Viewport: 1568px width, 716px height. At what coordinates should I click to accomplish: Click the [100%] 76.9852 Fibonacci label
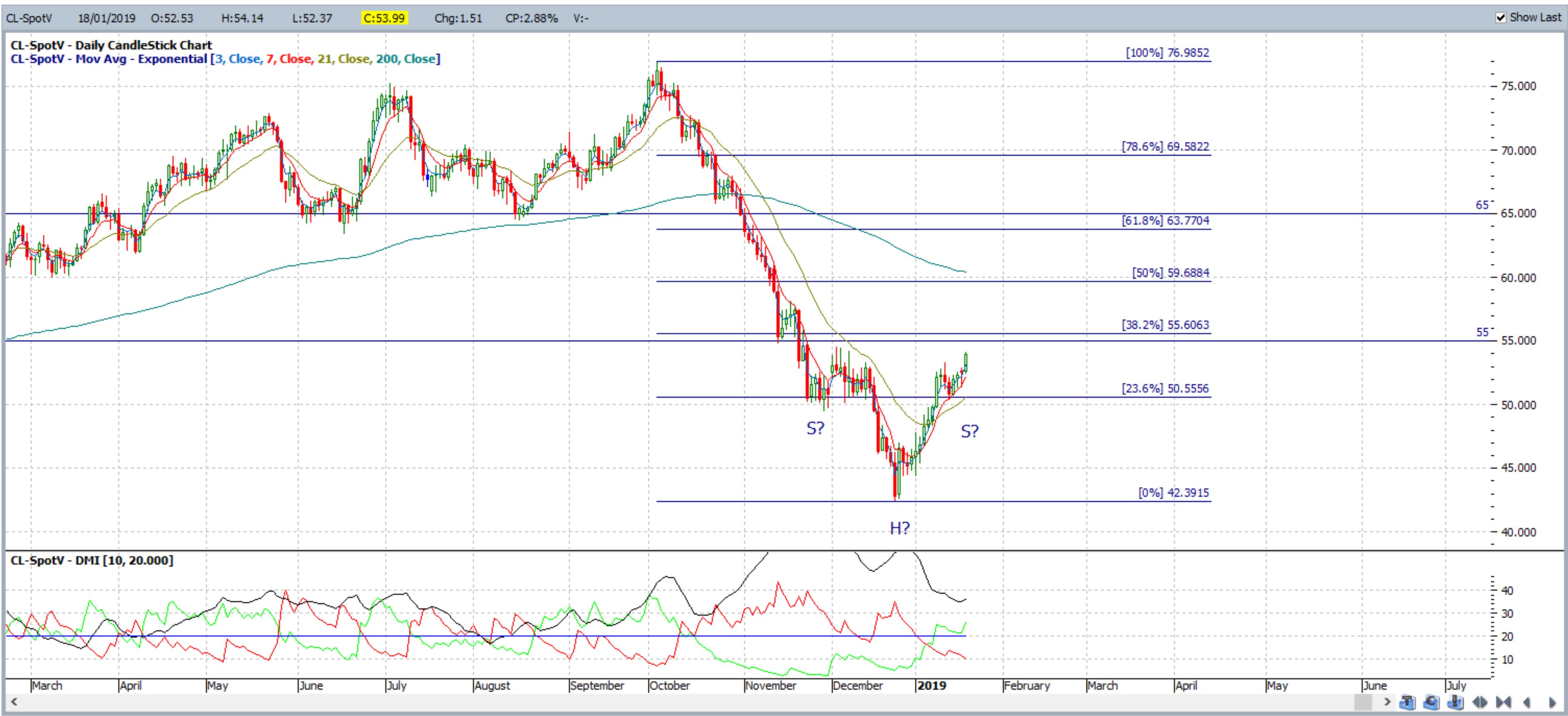(x=1167, y=53)
